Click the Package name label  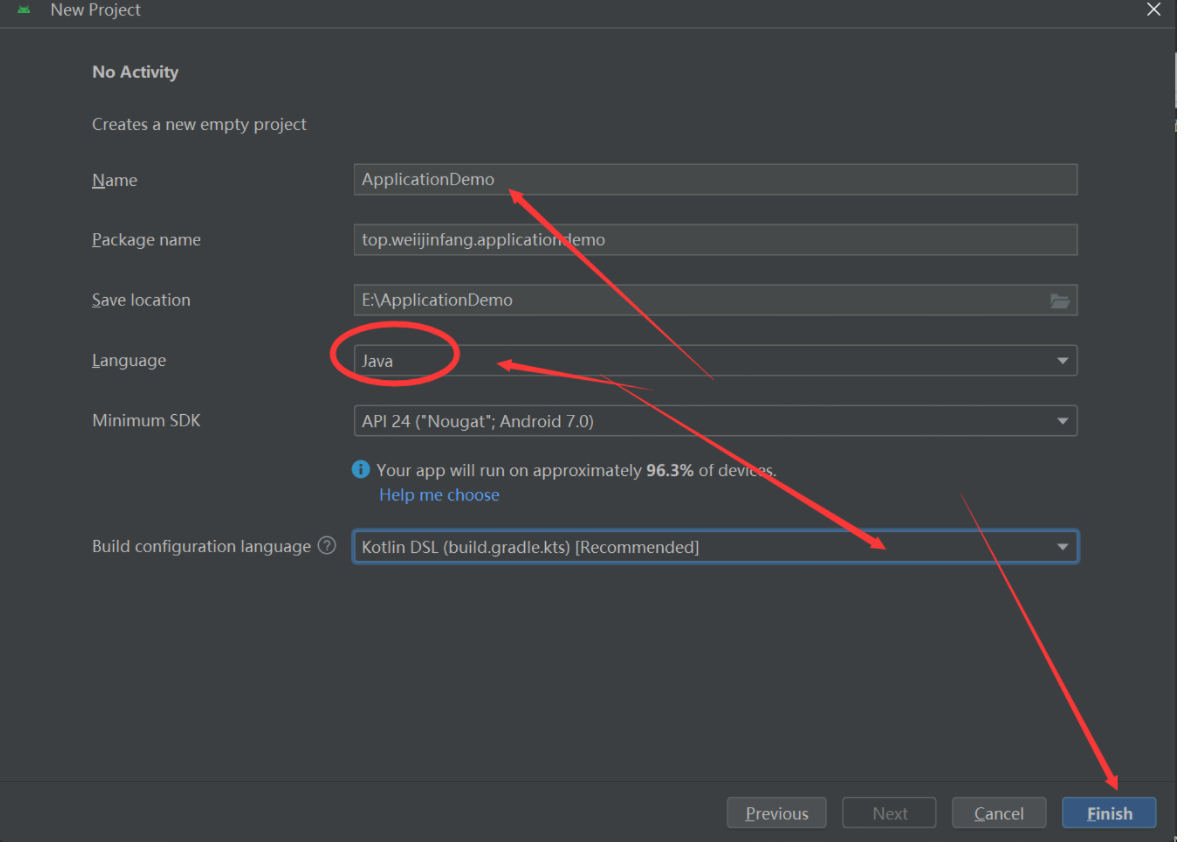pos(147,240)
